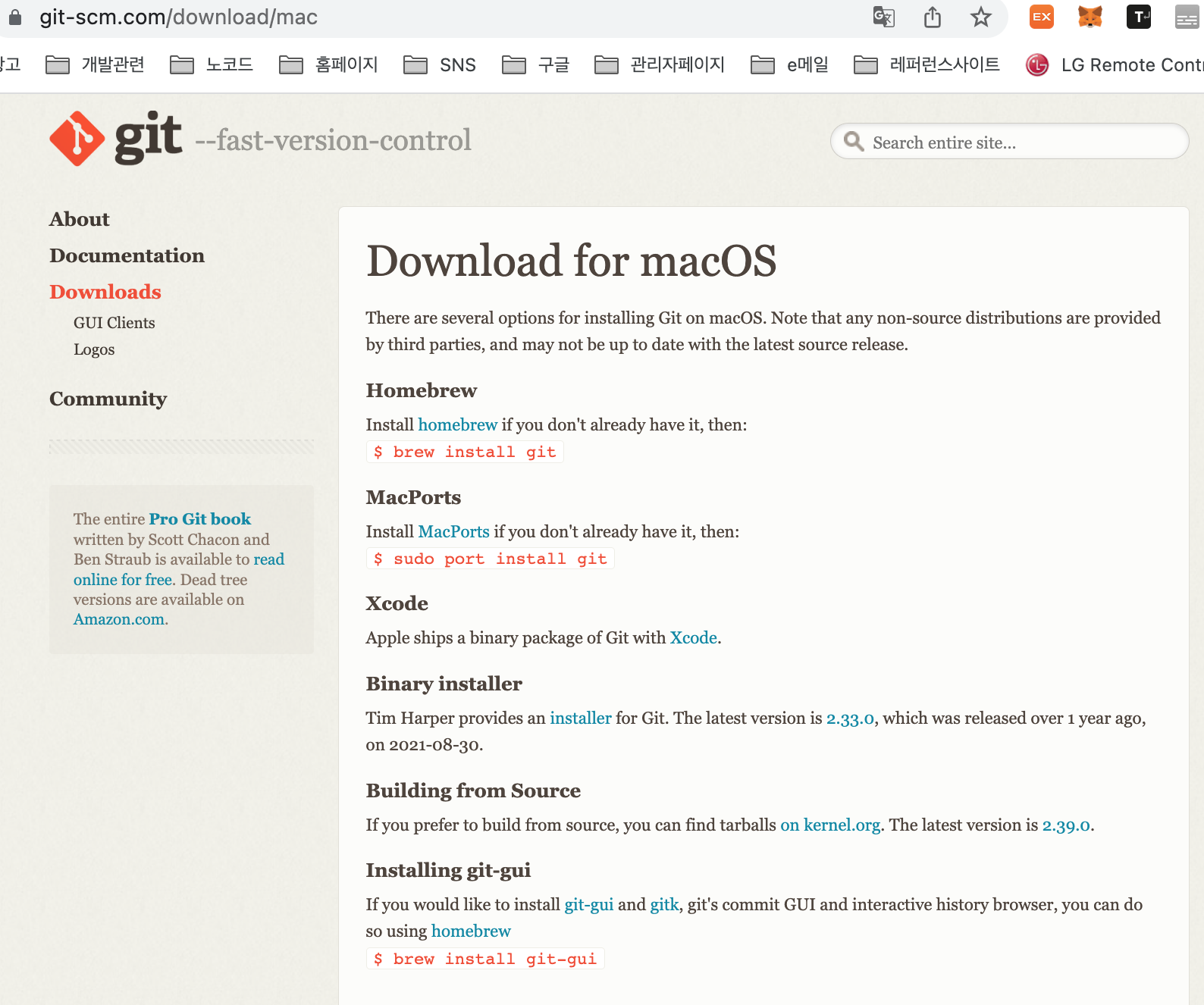The width and height of the screenshot is (1204, 1005).
Task: Click the read online for free link
Action: [x=179, y=569]
